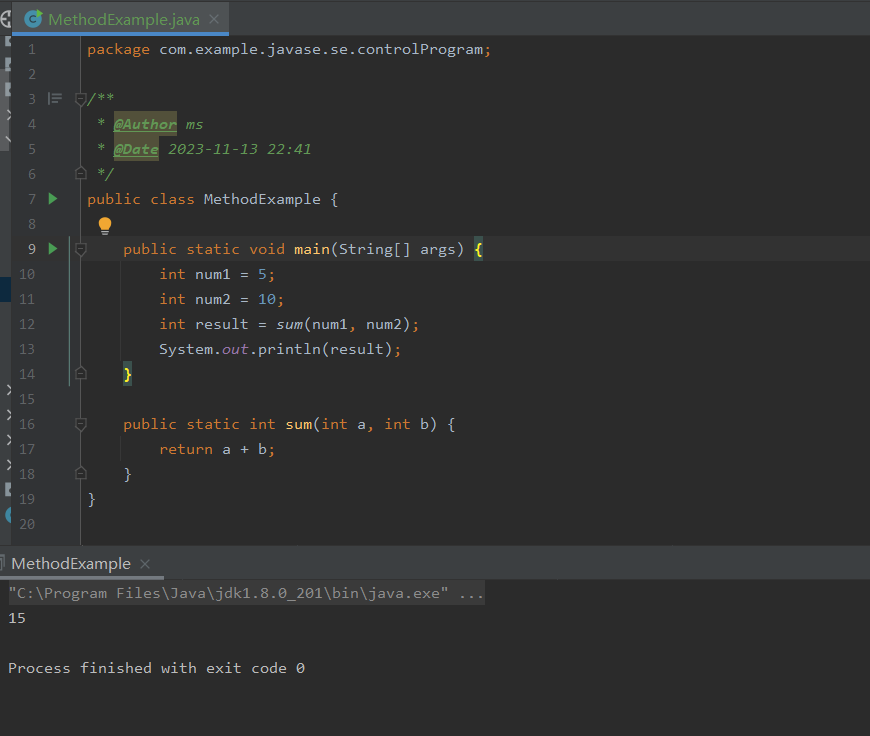Click the Java class icon on the file tab
The image size is (870, 736).
click(x=33, y=19)
